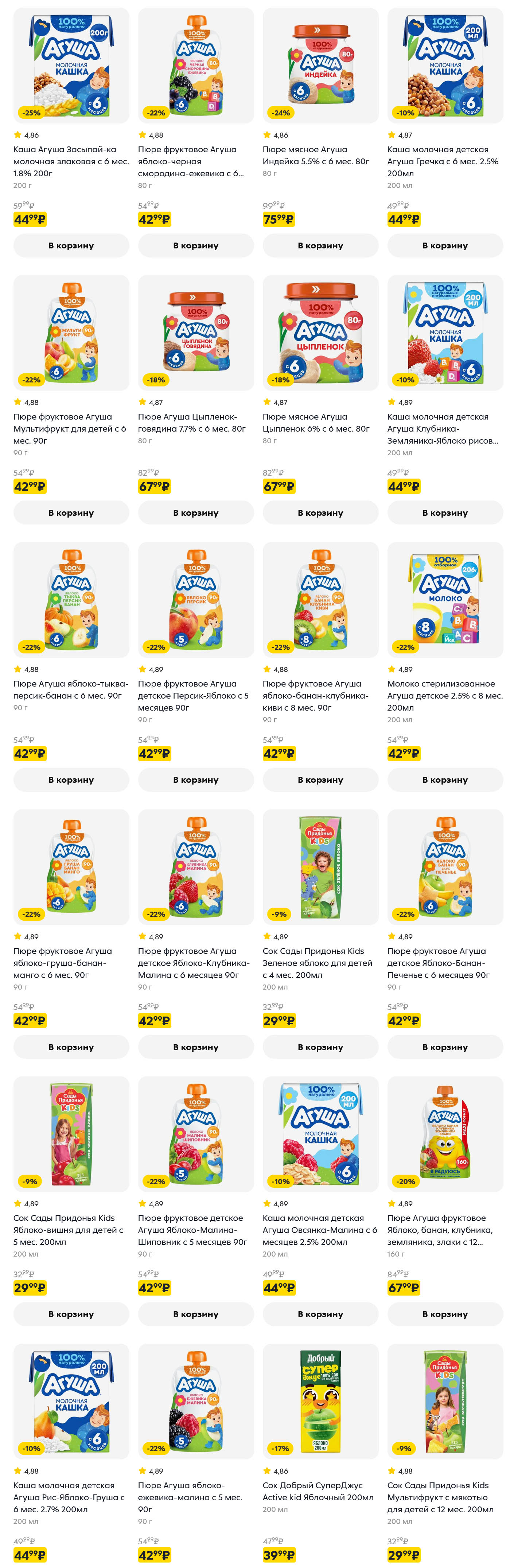
Task: Open Агуша Цыпленок-говядина product image
Action: (196, 332)
